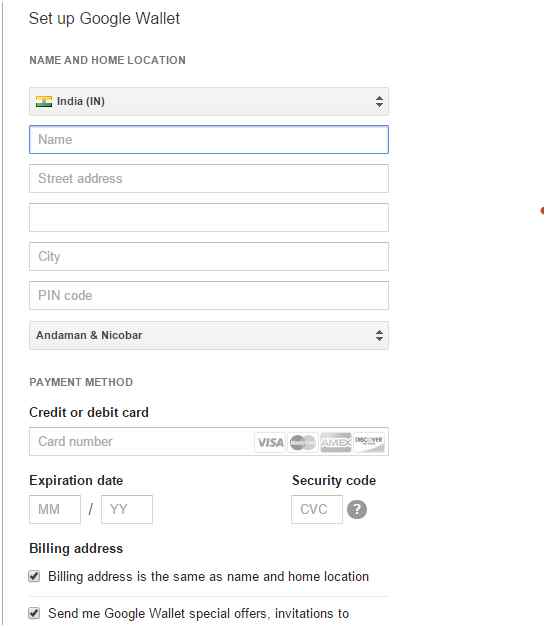Click the Billing address heading
546x627 pixels.
click(76, 548)
